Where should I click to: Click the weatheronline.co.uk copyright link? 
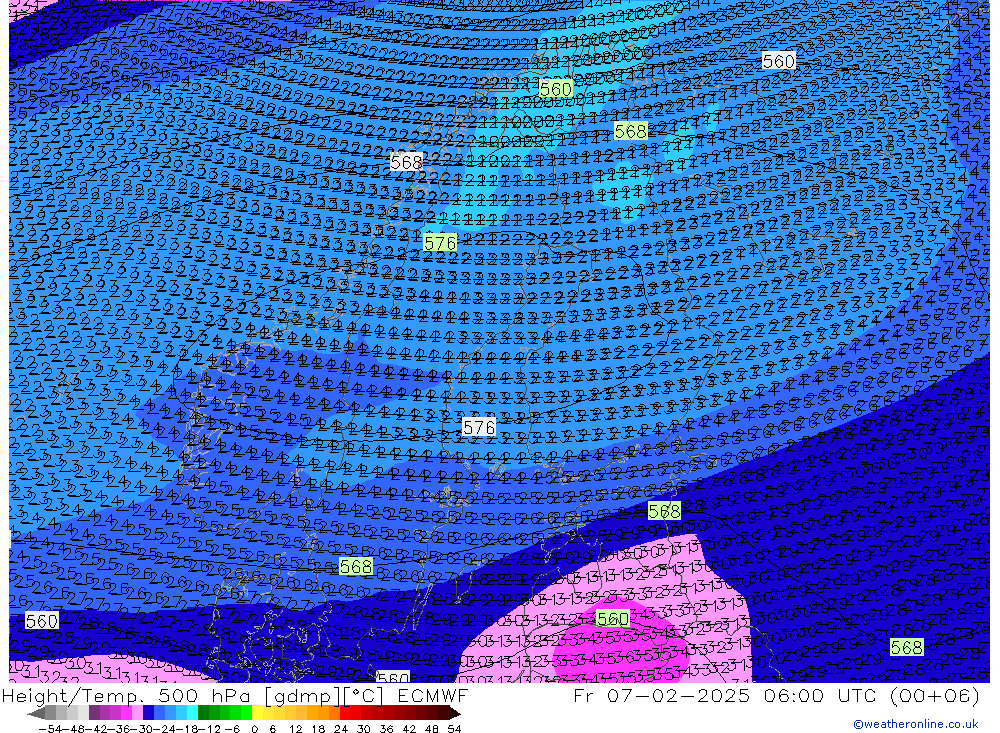coord(915,724)
